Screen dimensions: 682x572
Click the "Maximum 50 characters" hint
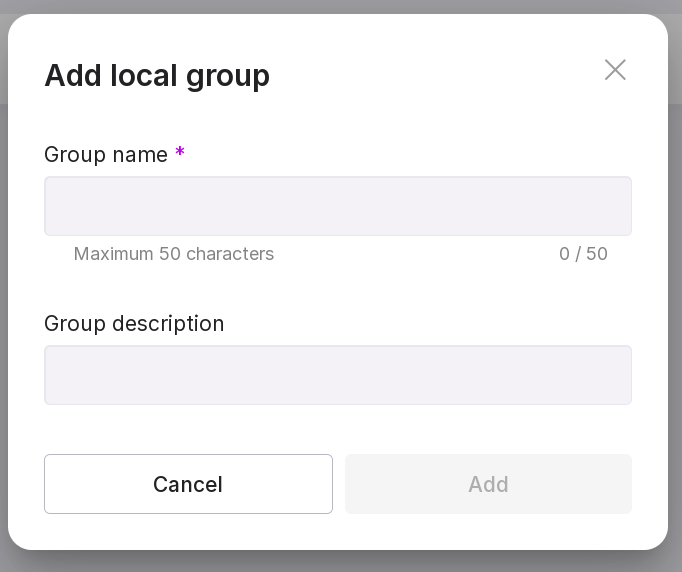pos(174,254)
